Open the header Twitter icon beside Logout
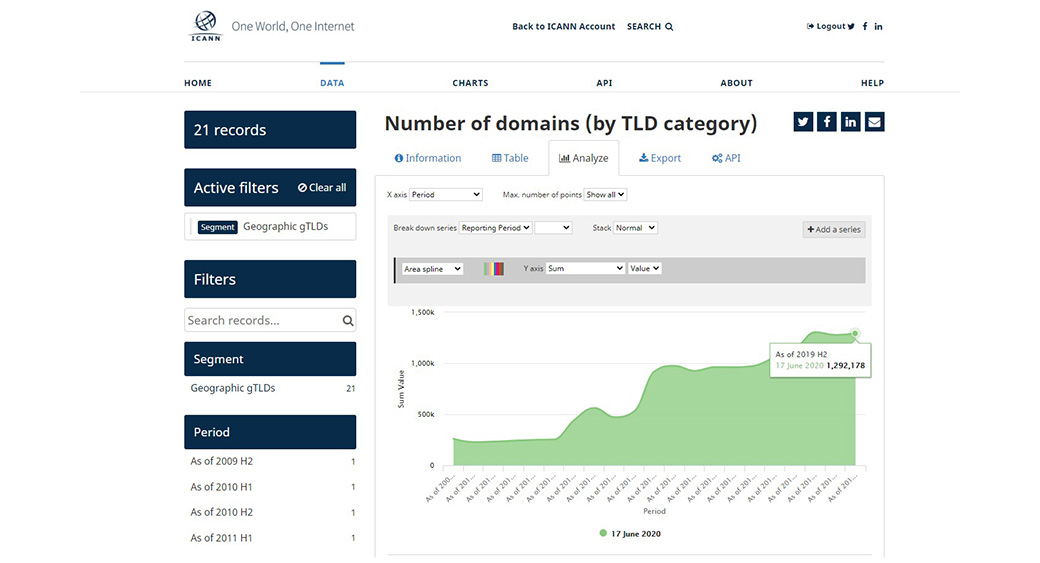 pos(851,27)
